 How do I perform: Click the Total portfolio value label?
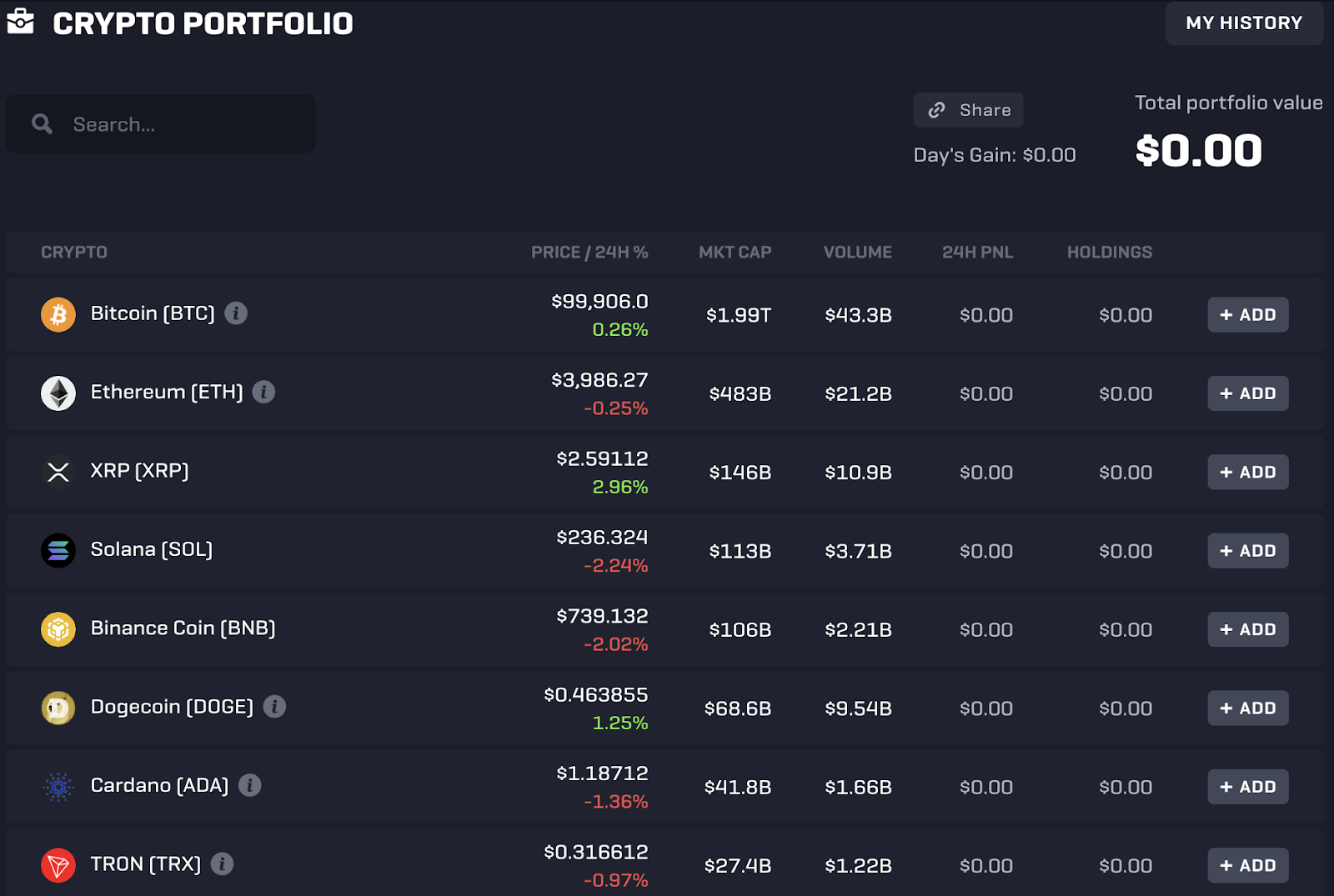click(1229, 103)
